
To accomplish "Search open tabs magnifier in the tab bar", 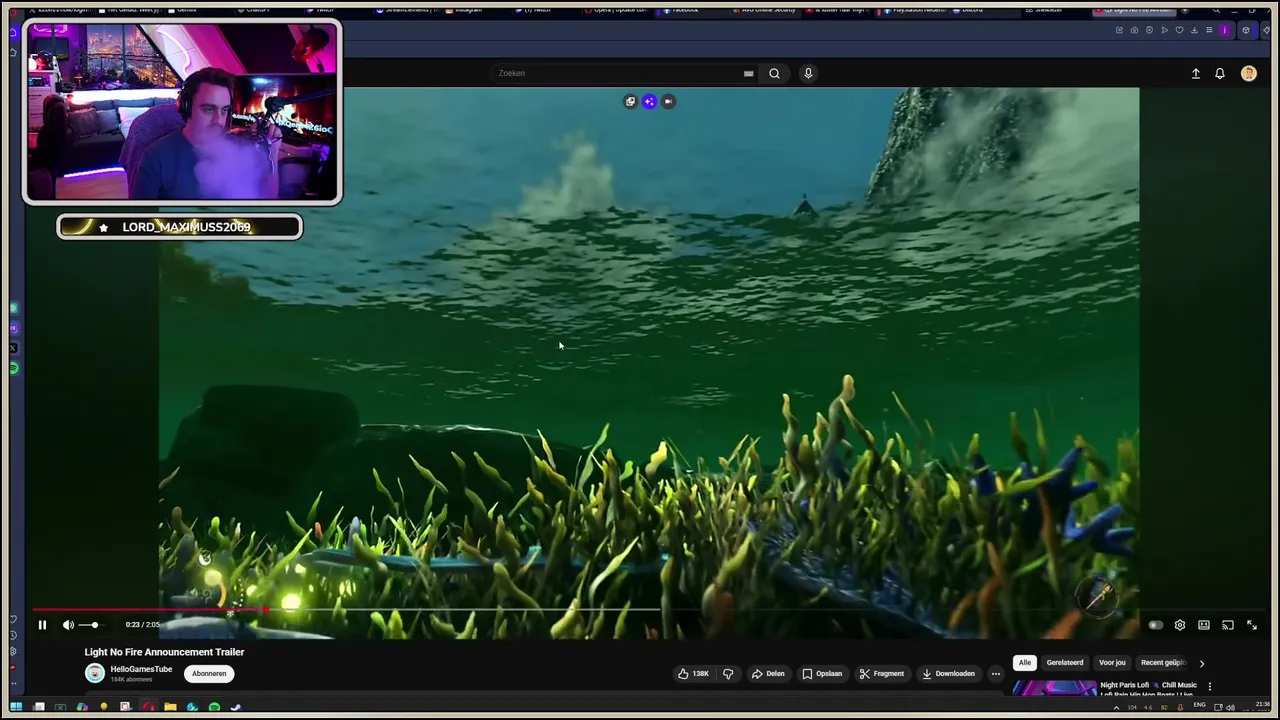I will click(x=1216, y=10).
